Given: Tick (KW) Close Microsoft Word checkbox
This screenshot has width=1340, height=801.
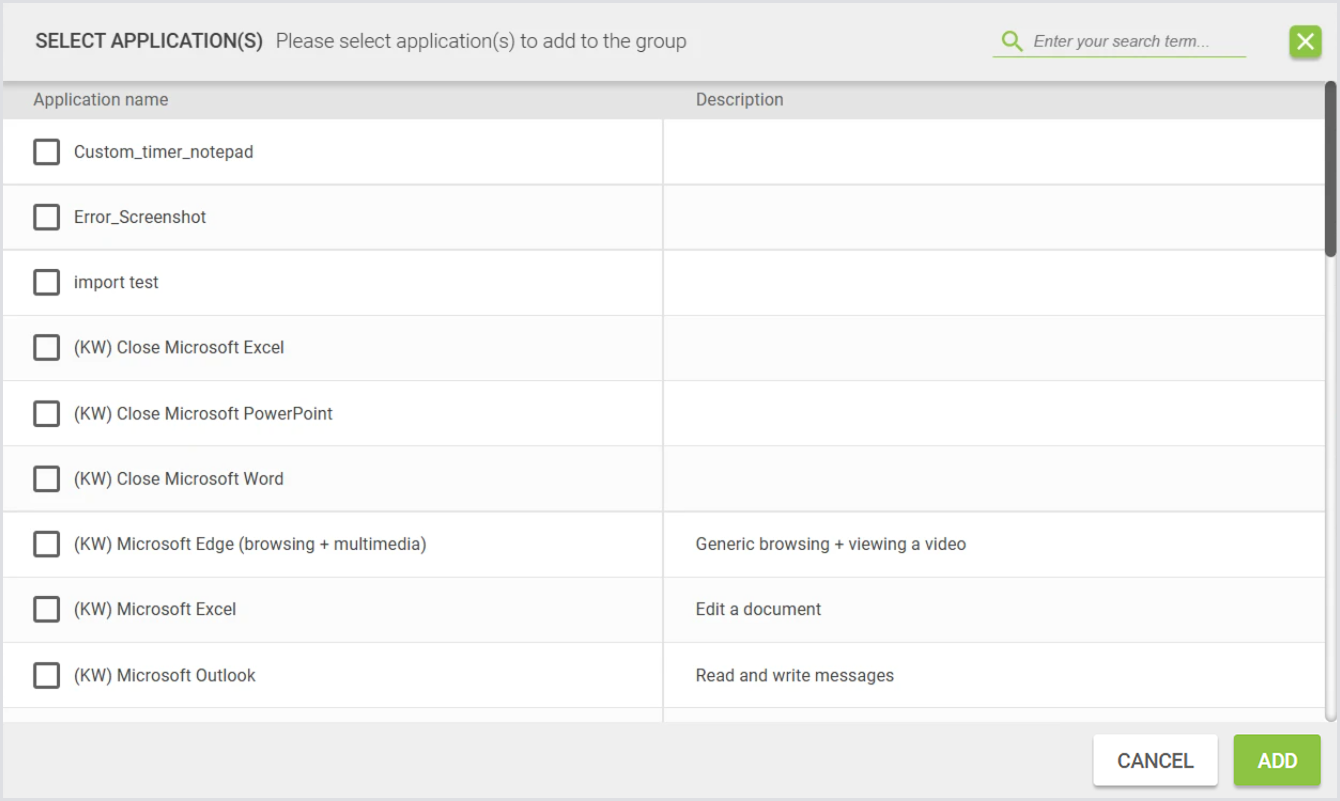Looking at the screenshot, I should coord(46,479).
